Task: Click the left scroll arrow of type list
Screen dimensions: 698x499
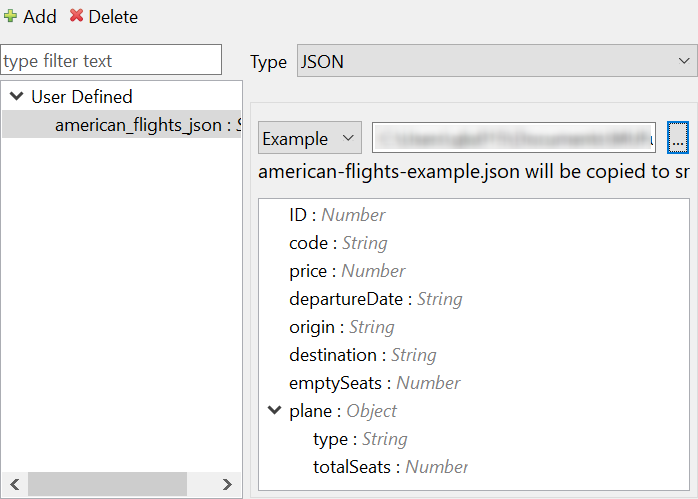Action: pyautogui.click(x=15, y=484)
